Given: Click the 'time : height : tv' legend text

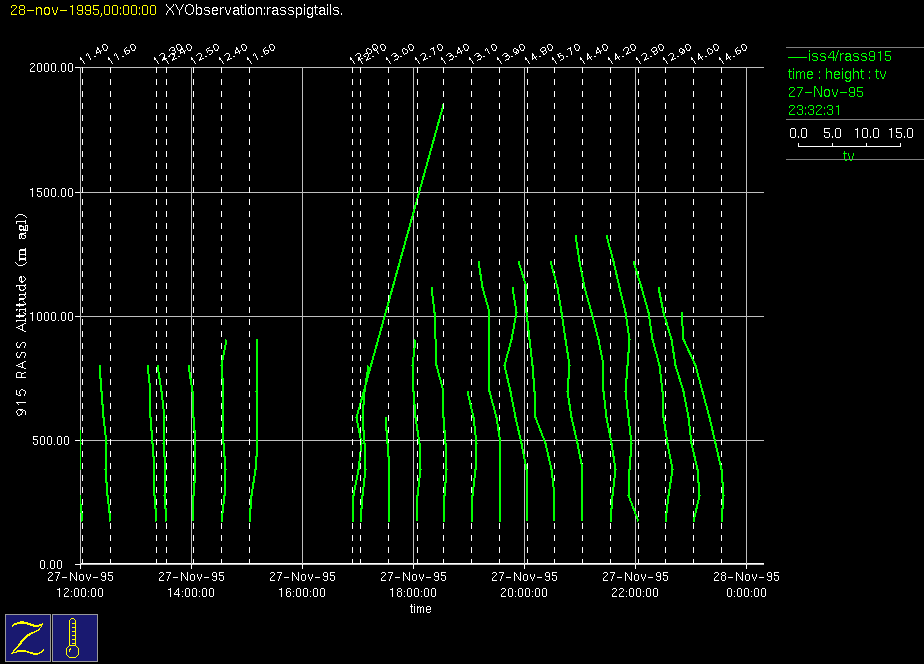Looking at the screenshot, I should [837, 74].
